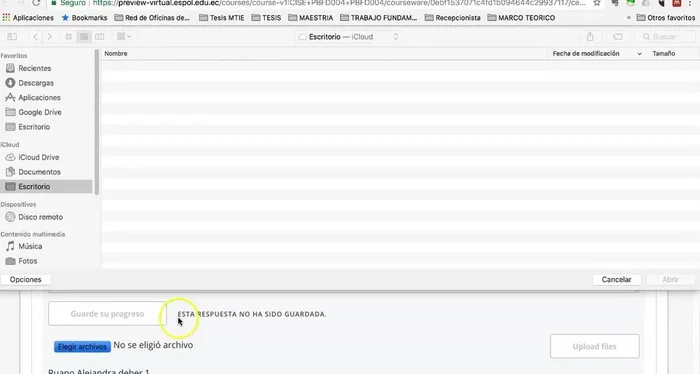Click the Upload files button
This screenshot has width=700, height=374.
pyautogui.click(x=595, y=346)
